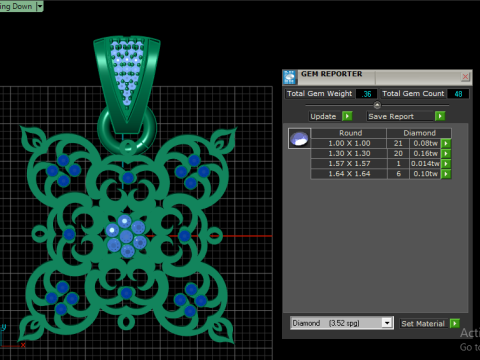Click the Total Gem Count label
The height and width of the screenshot is (360, 480).
[x=413, y=94]
